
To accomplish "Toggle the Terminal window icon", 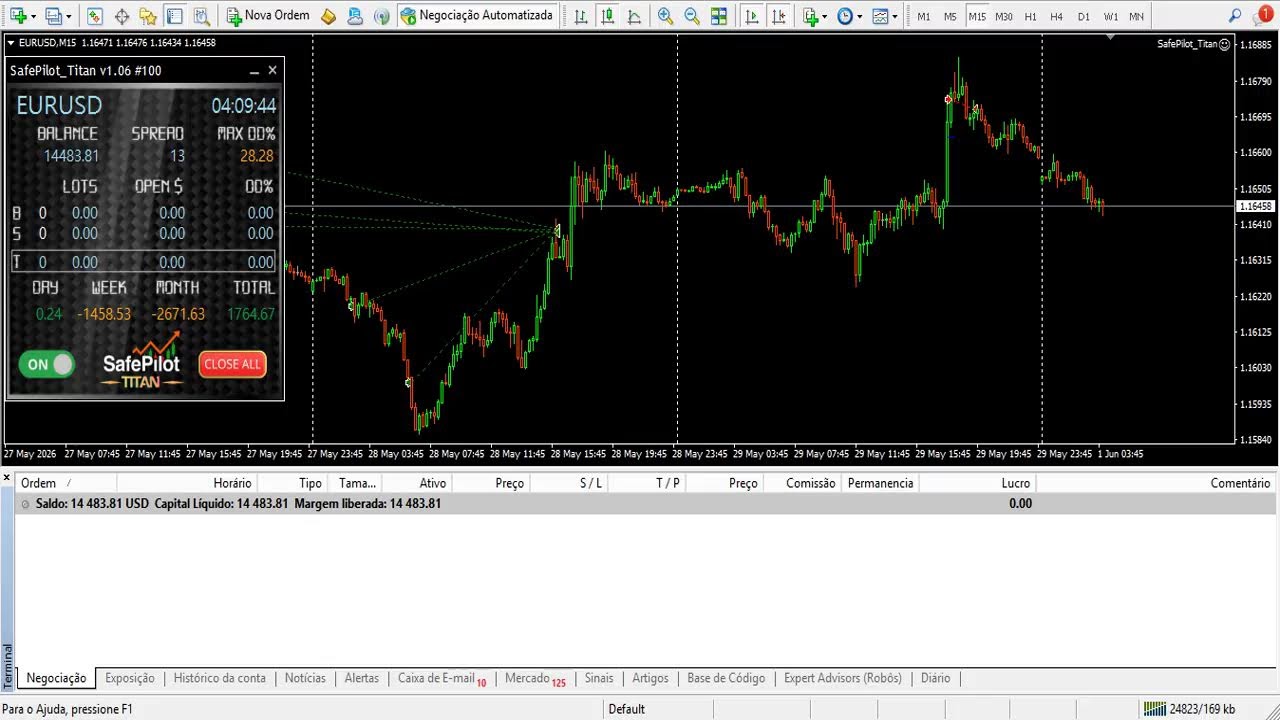I will click(x=174, y=16).
